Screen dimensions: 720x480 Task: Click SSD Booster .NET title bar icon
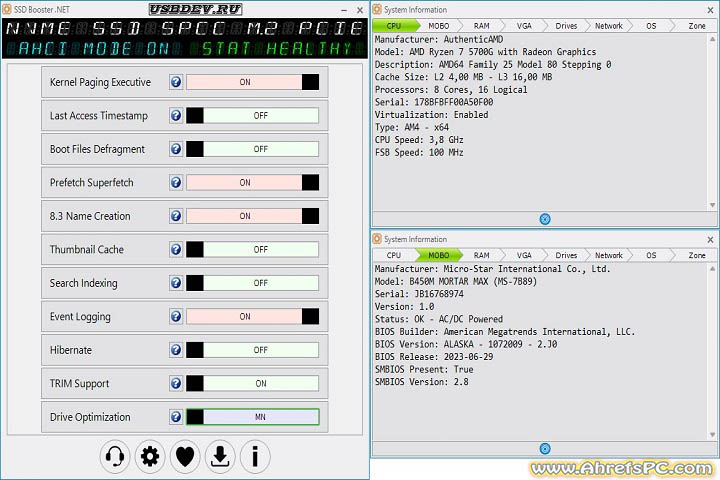click(7, 9)
